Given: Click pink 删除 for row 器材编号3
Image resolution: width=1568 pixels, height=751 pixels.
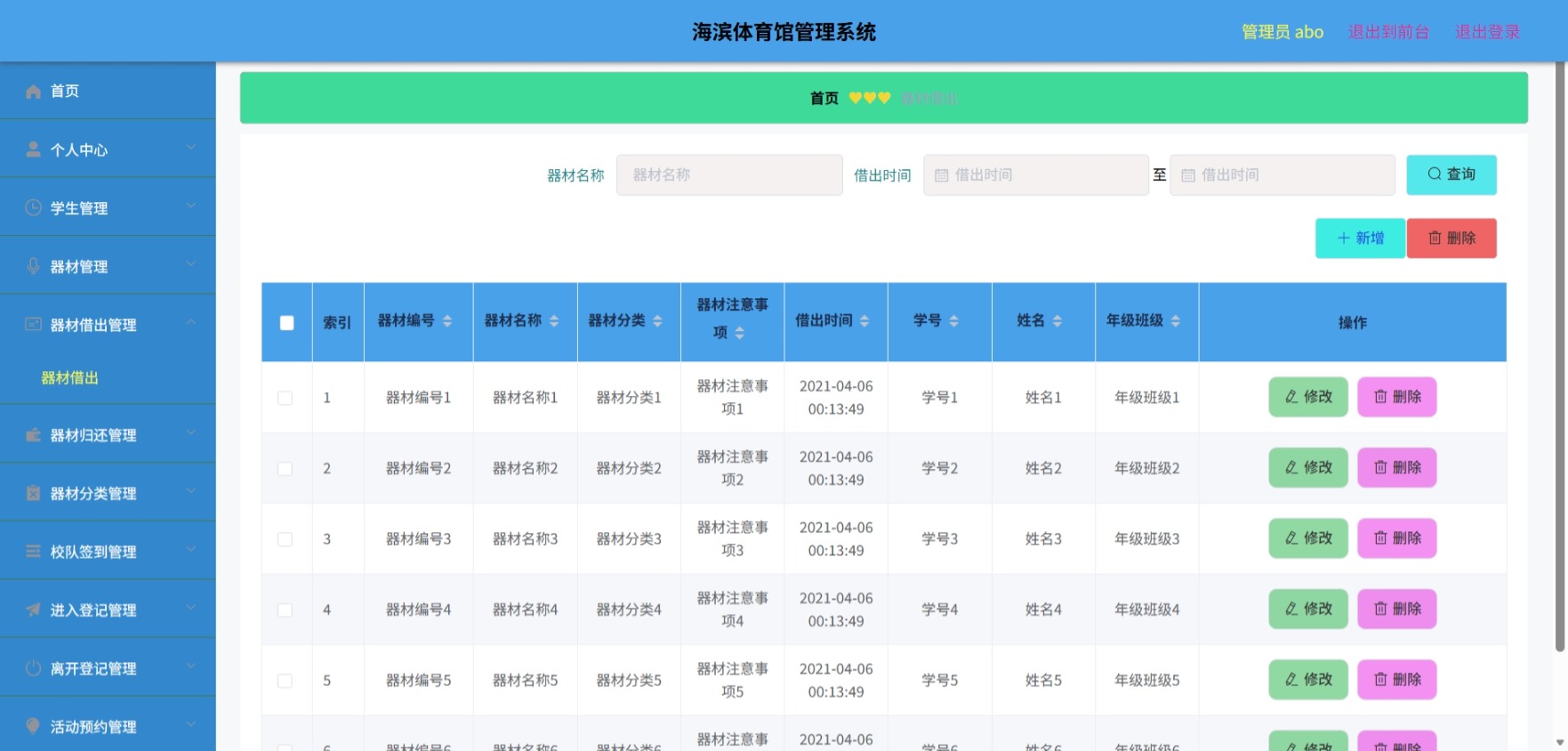Looking at the screenshot, I should click(x=1397, y=538).
